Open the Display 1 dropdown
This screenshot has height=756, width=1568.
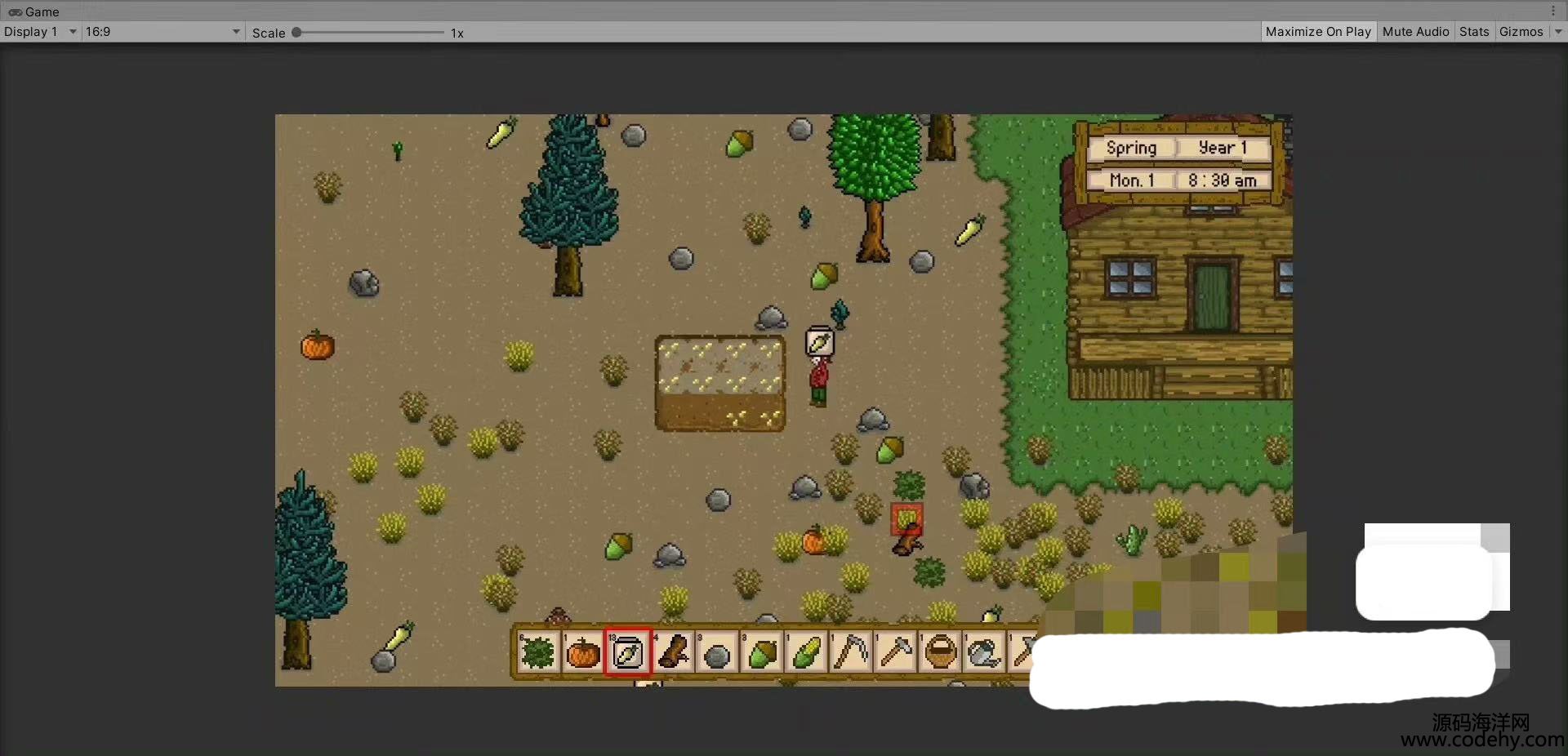pos(40,32)
